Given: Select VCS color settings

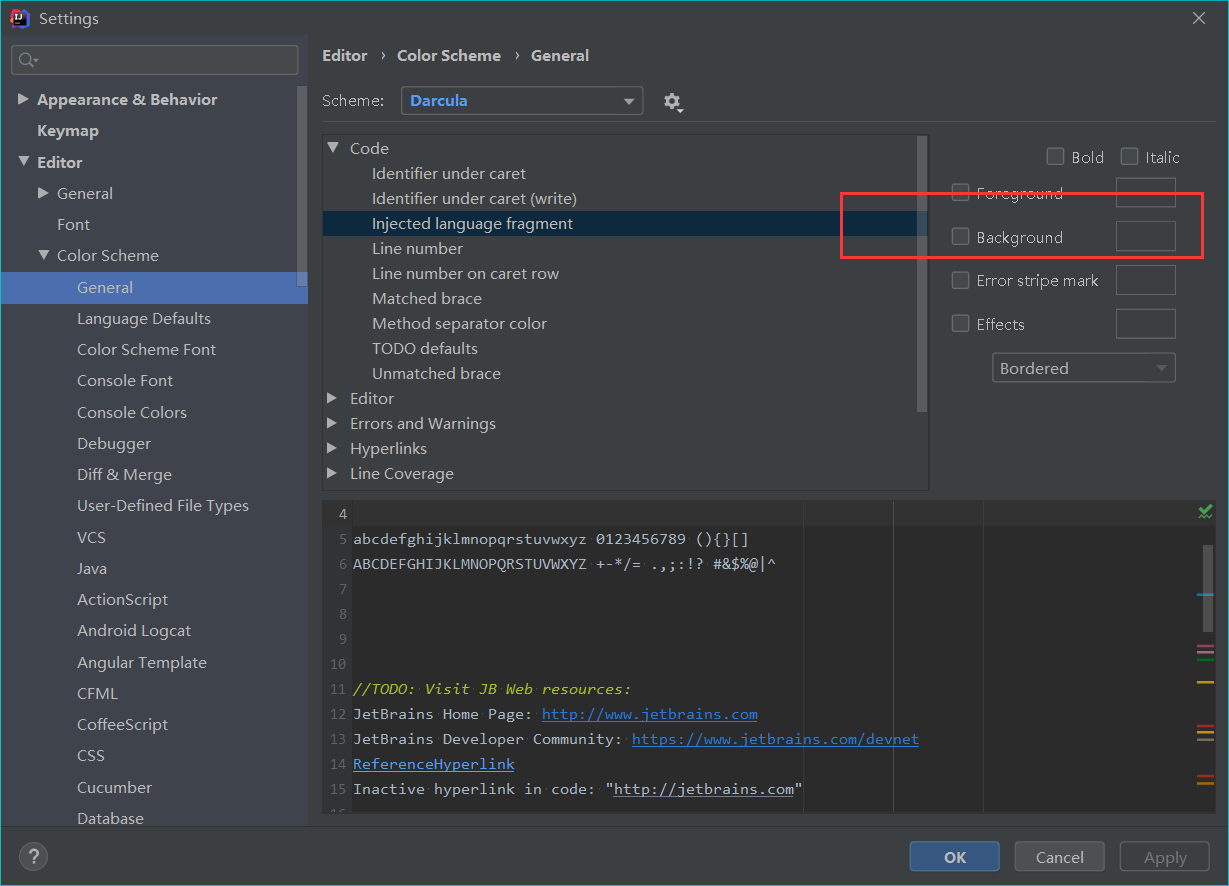Looking at the screenshot, I should (x=91, y=538).
